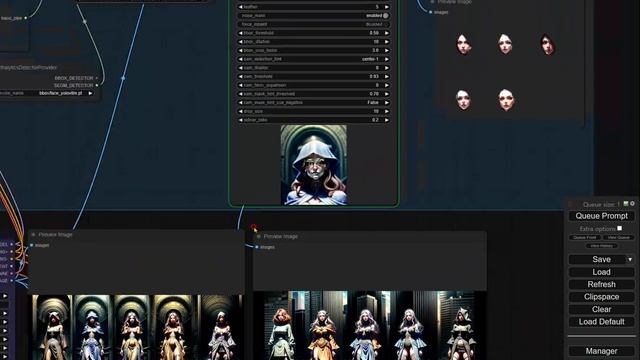Increase feather value with right arrow
640x360 pixels.
click(387, 7)
